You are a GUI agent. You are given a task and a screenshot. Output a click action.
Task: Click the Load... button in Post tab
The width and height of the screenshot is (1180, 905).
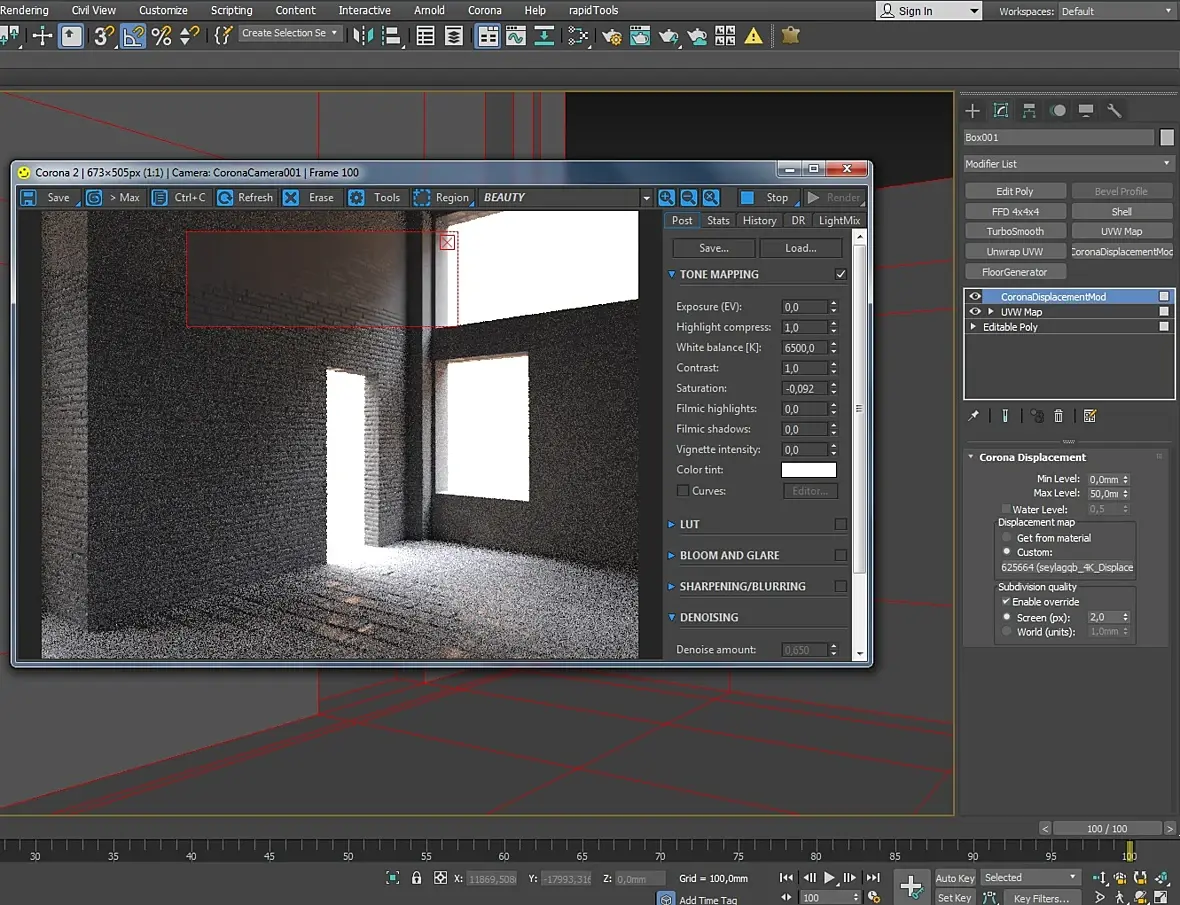(x=801, y=248)
